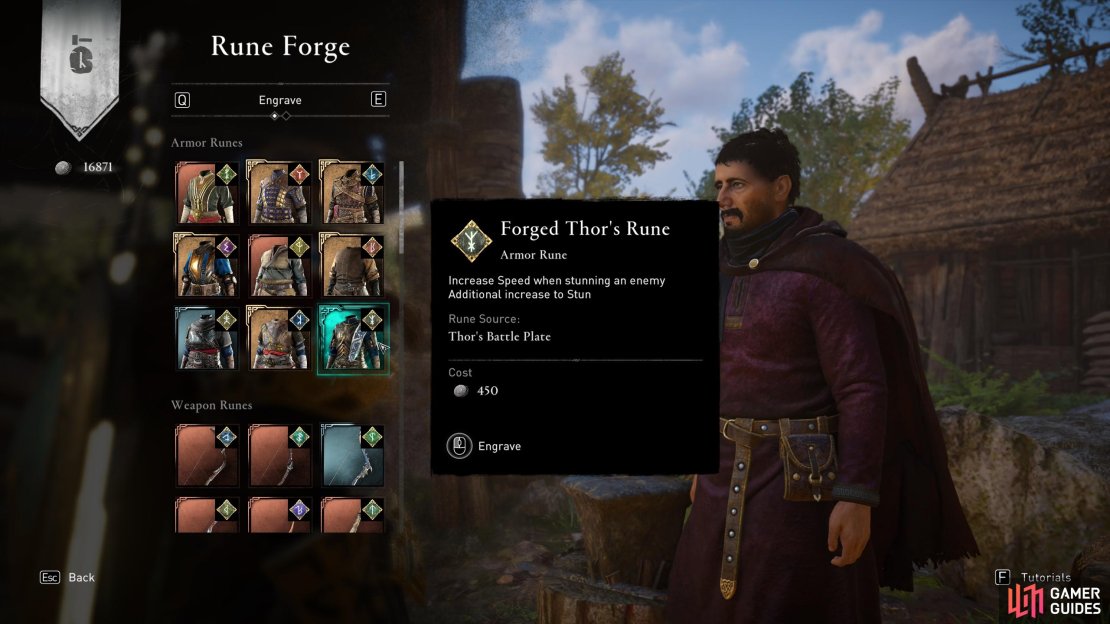The height and width of the screenshot is (624, 1110).
Task: Pick the top-right armor rune with blue diamond
Action: pyautogui.click(x=353, y=193)
